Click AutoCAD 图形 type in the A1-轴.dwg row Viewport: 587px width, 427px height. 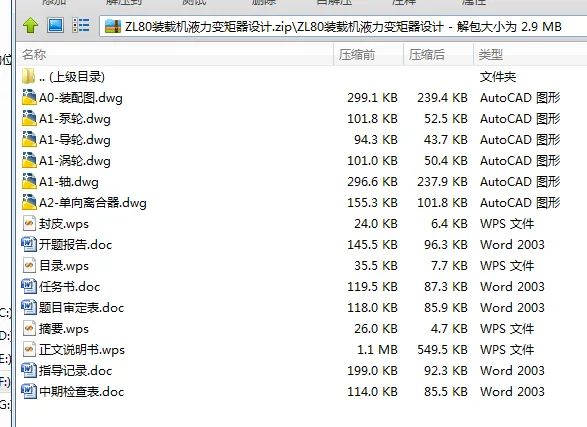coord(520,182)
